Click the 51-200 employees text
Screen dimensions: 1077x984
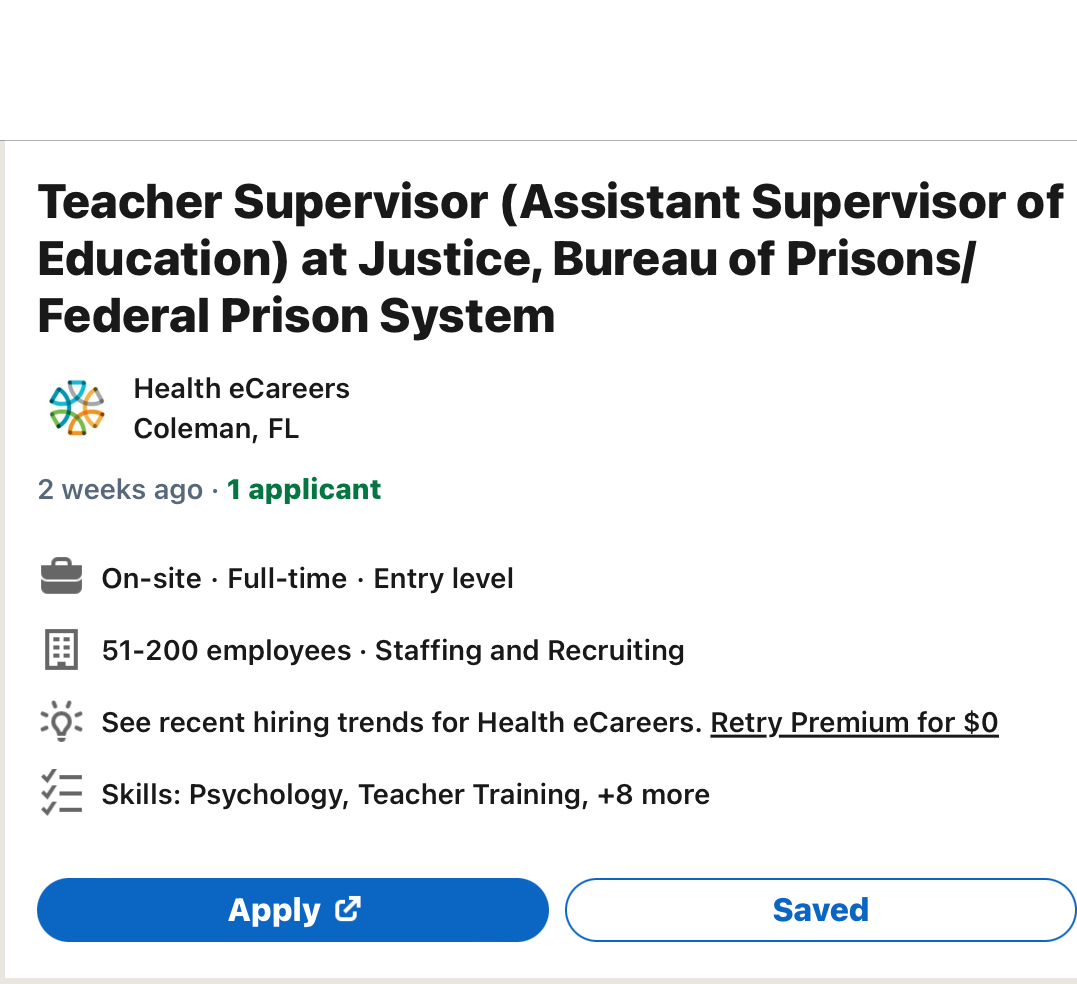click(x=226, y=650)
